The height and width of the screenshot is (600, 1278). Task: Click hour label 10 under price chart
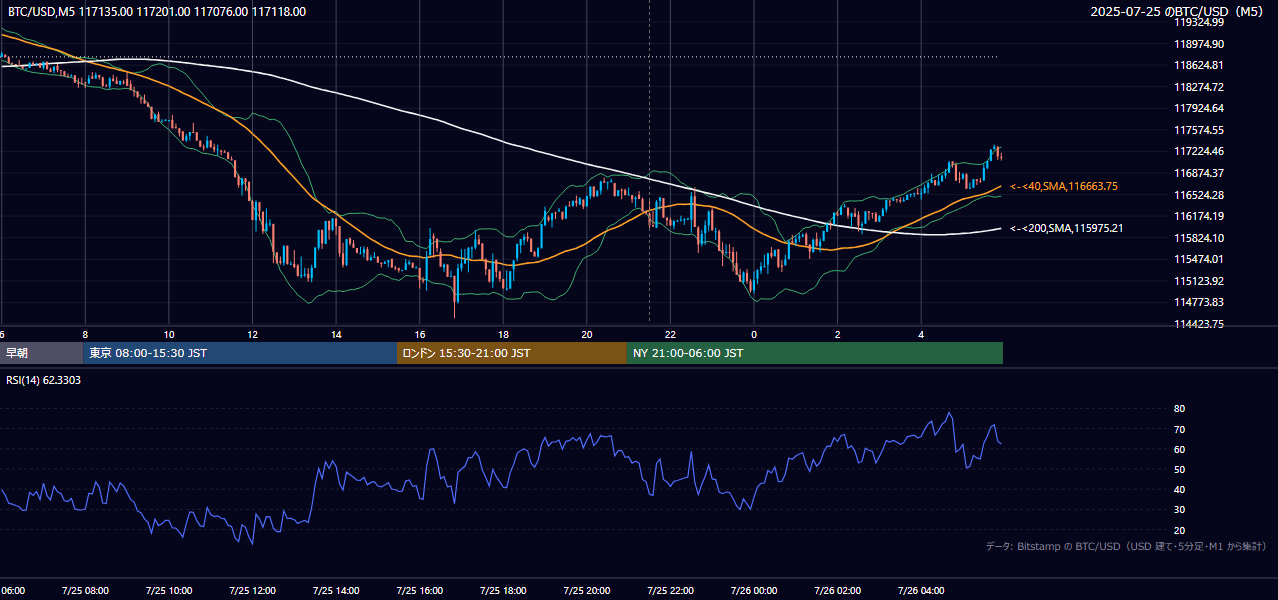click(x=169, y=334)
